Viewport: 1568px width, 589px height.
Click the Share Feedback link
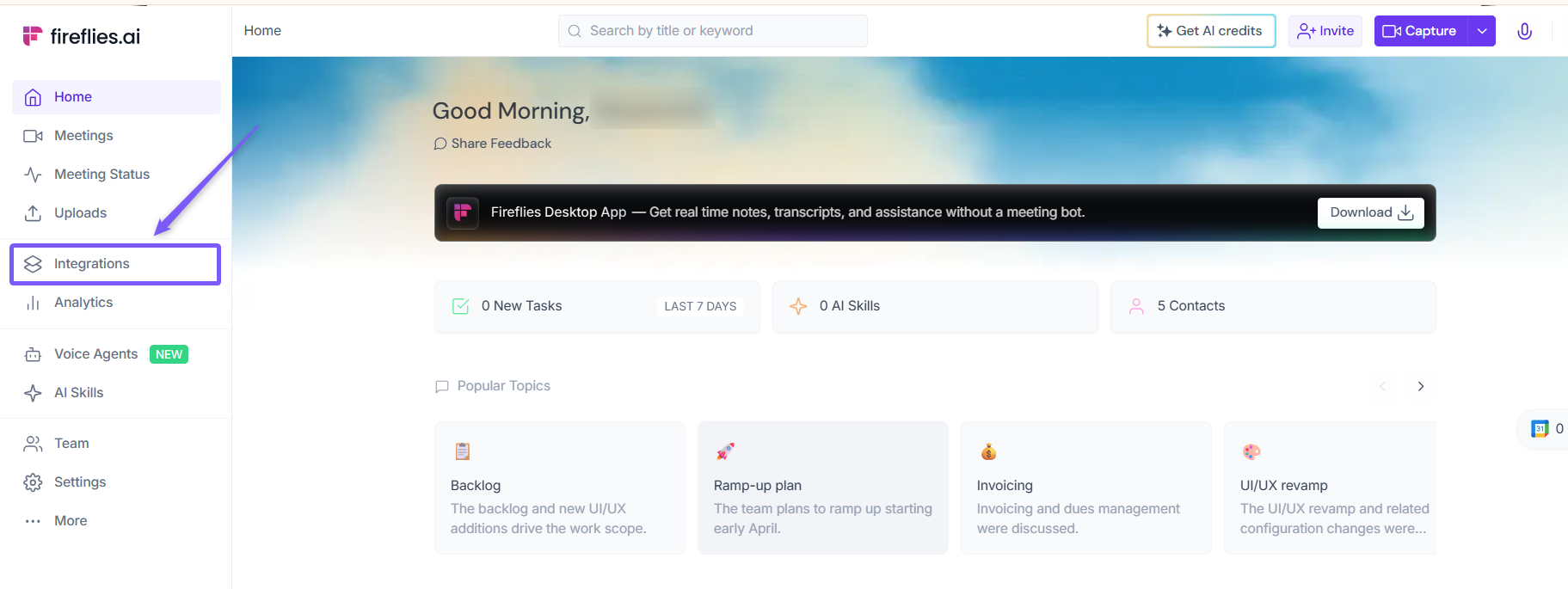[501, 144]
